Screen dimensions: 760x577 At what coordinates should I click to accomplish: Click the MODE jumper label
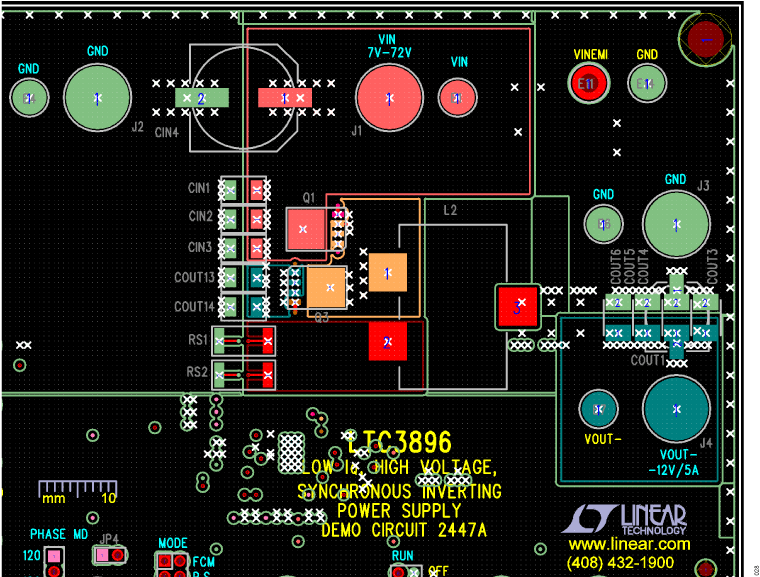click(x=173, y=543)
